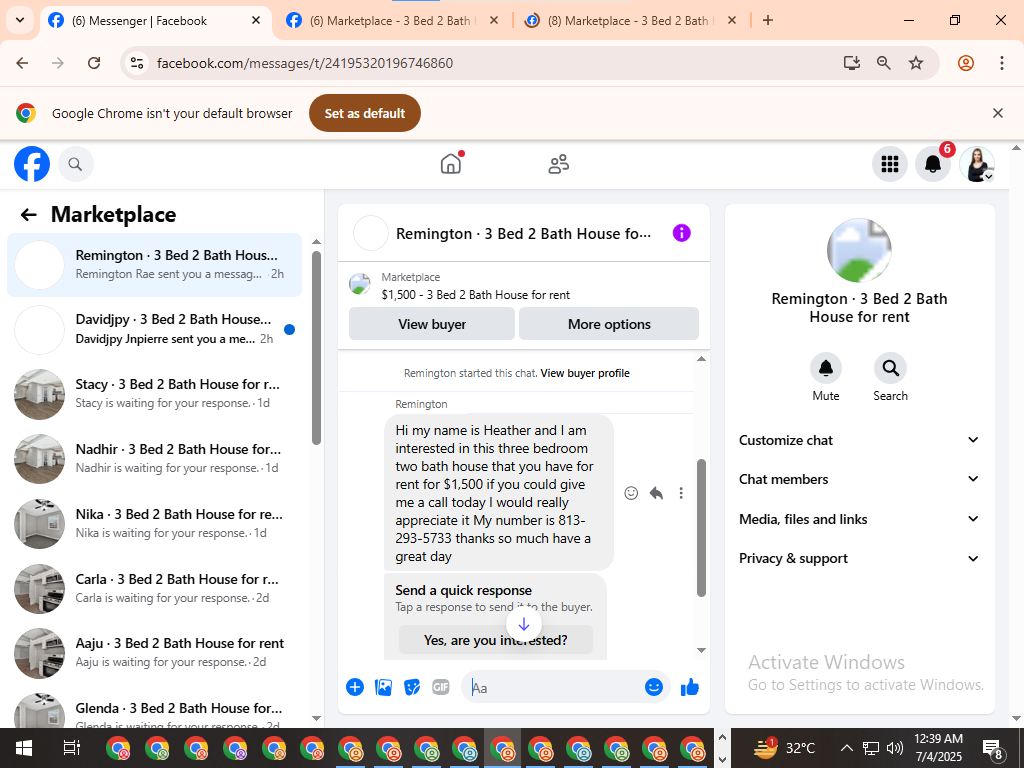Open the Friends icon

[558, 164]
